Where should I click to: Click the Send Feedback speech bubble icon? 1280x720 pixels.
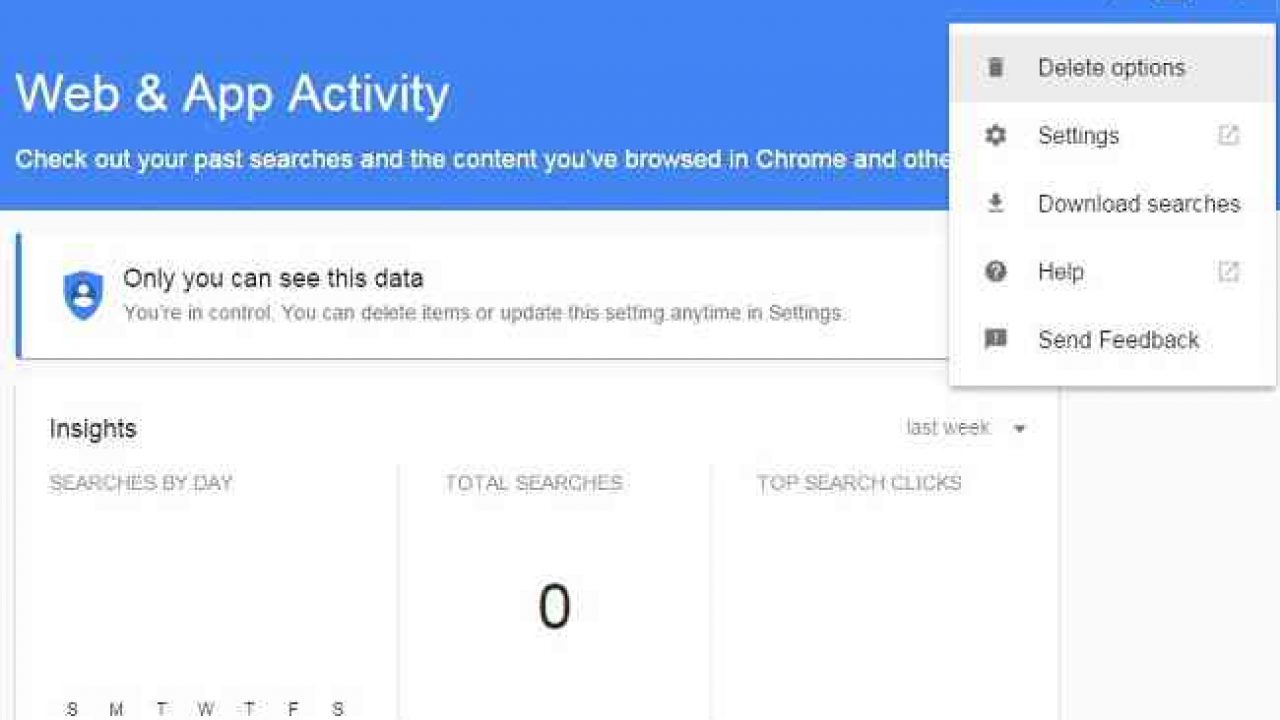pos(995,340)
